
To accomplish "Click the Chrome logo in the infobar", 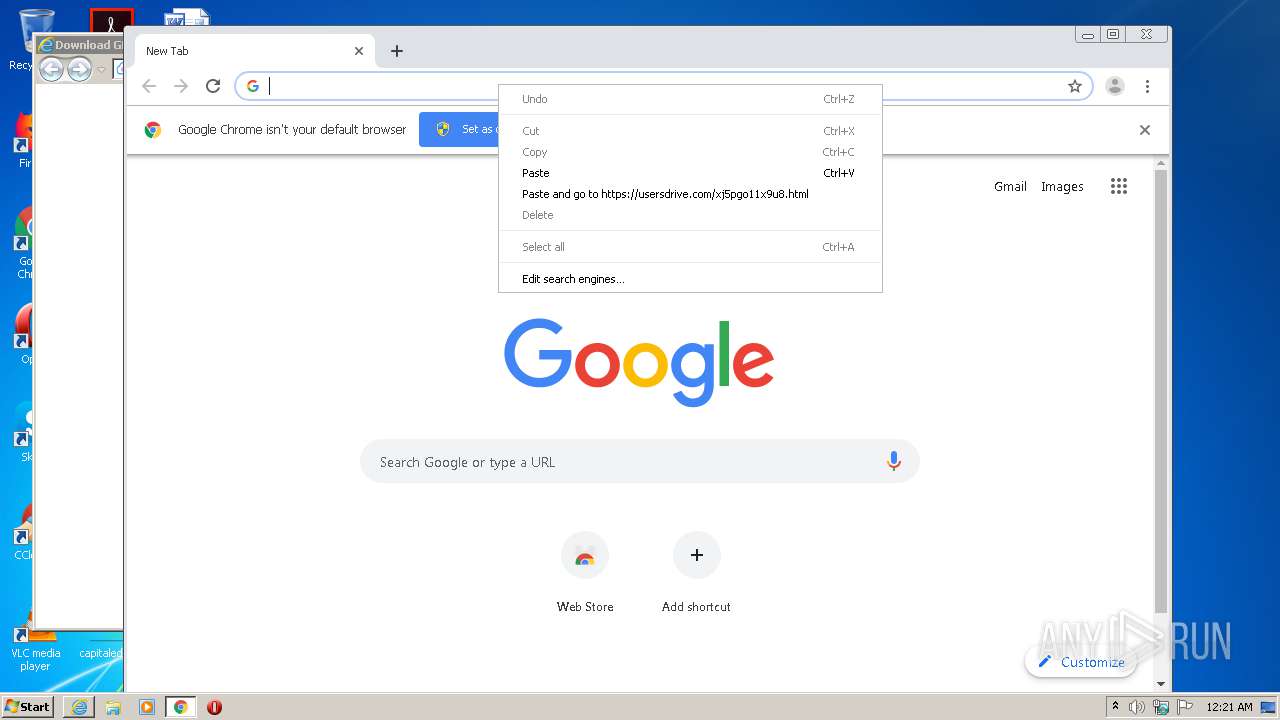I will [x=153, y=130].
